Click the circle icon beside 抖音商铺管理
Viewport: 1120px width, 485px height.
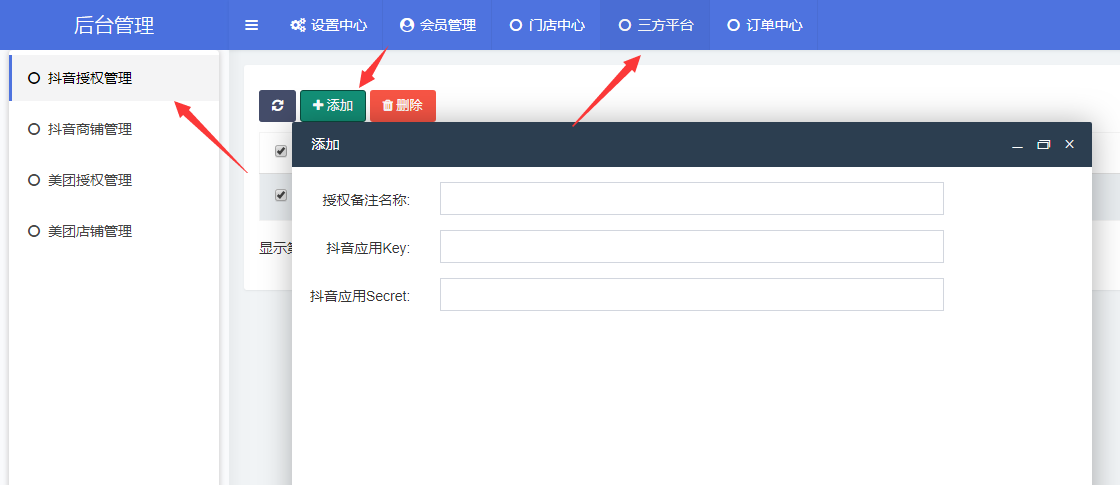(34, 129)
